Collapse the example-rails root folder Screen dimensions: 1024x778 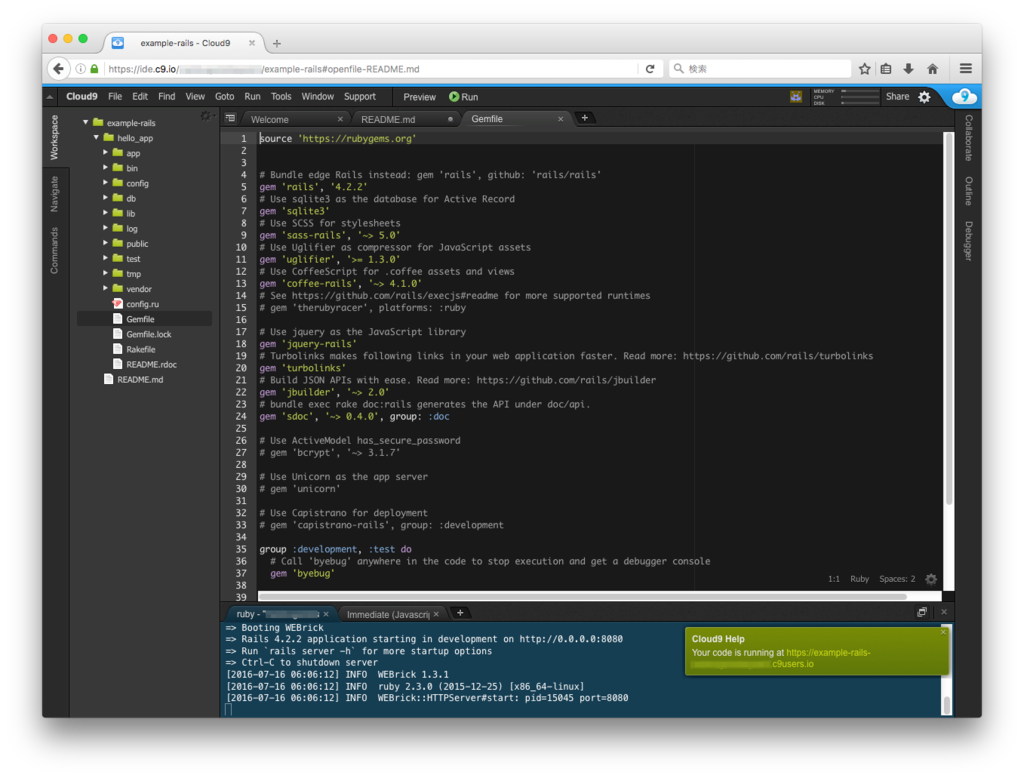[86, 122]
